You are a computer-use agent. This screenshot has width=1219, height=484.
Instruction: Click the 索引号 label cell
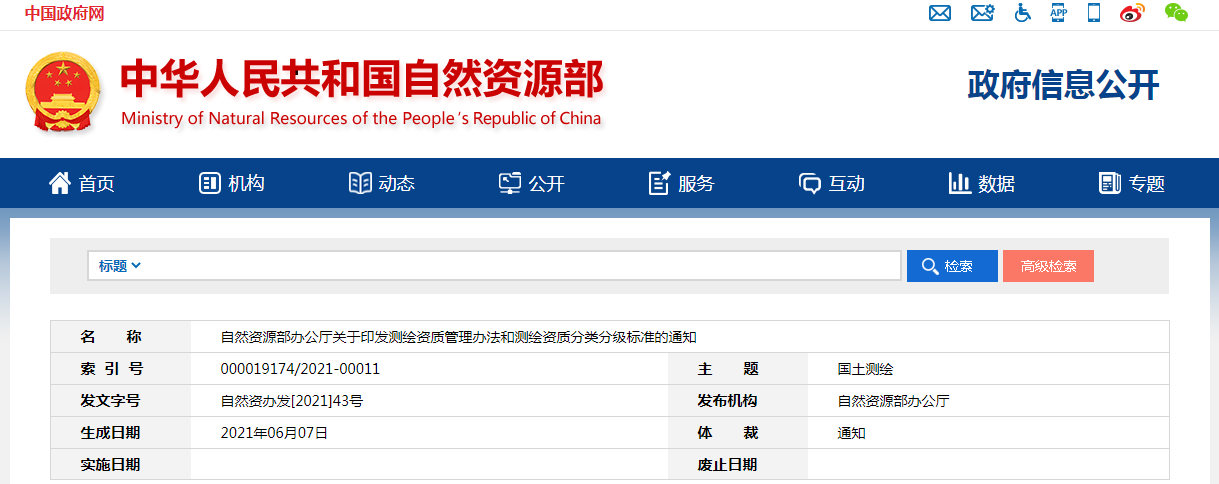click(120, 369)
